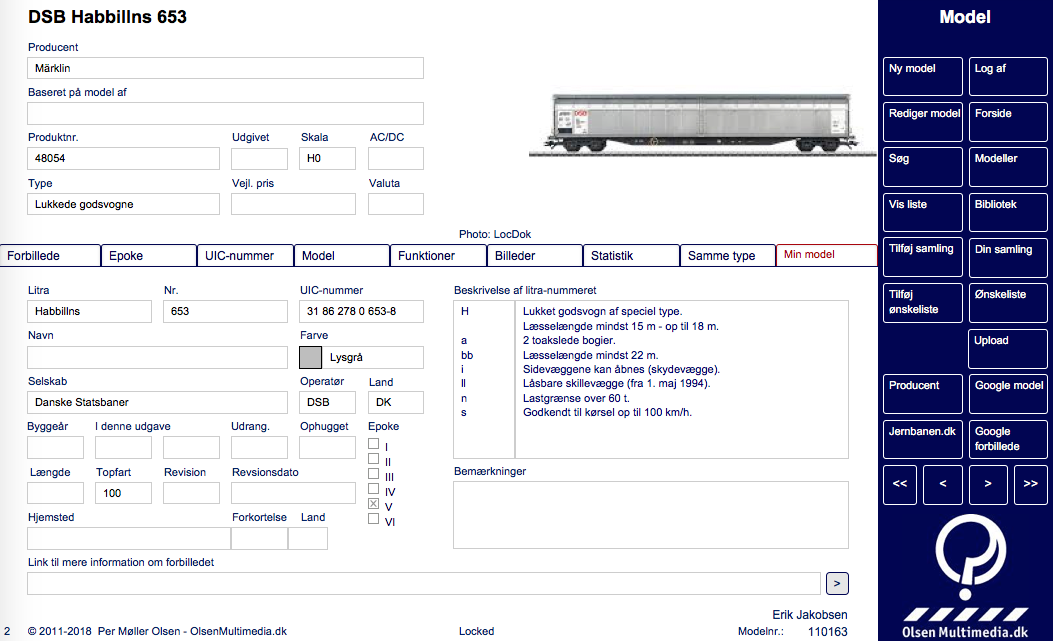The height and width of the screenshot is (641, 1053).
Task: Tick the Epoke II checkbox
Action: [373, 459]
